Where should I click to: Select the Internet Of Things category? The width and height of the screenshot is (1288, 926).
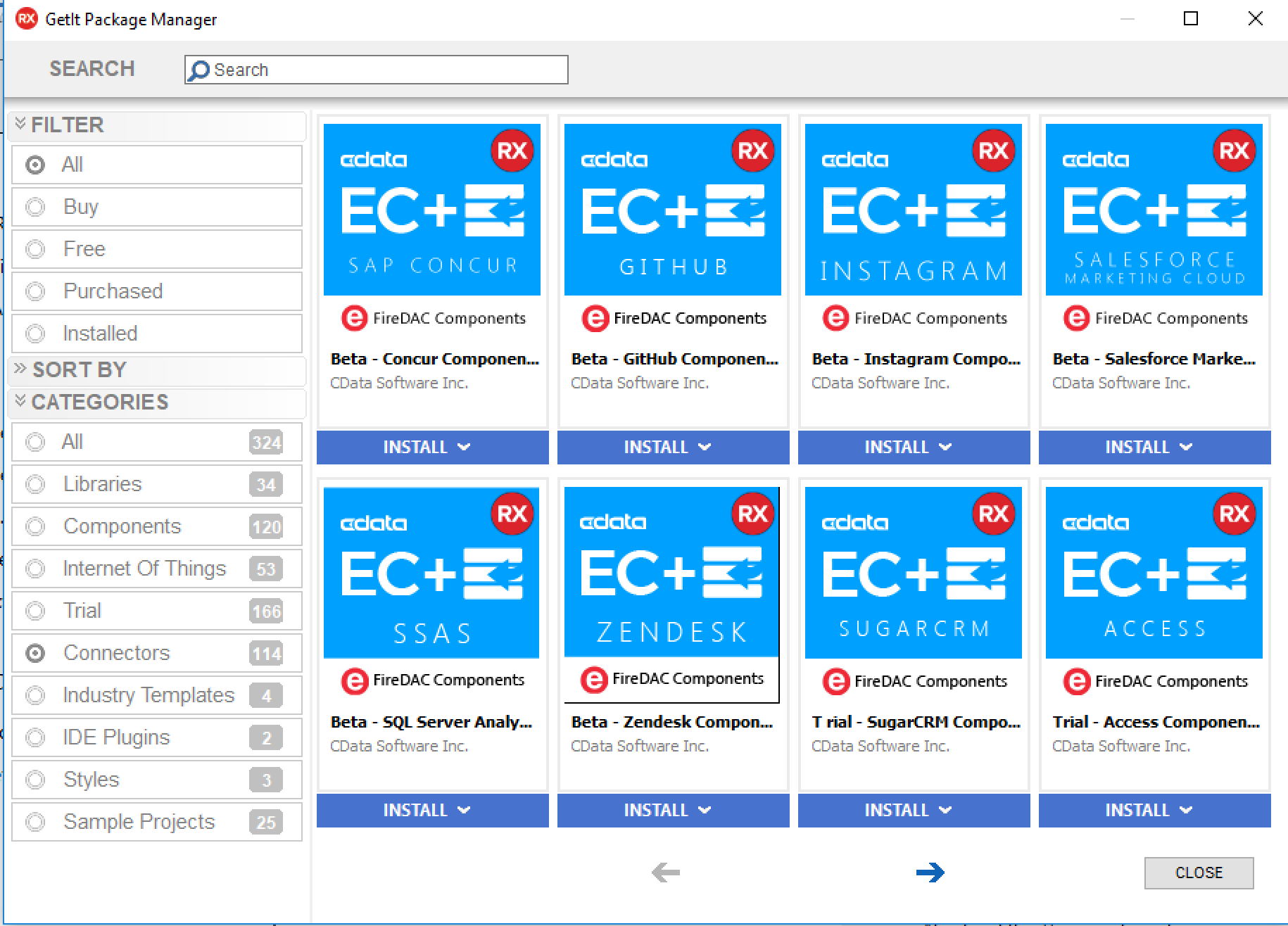pos(157,569)
